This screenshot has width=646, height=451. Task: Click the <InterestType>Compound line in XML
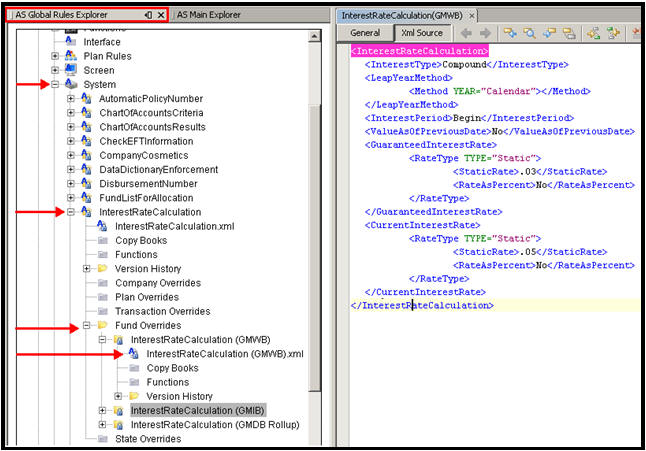click(x=466, y=64)
